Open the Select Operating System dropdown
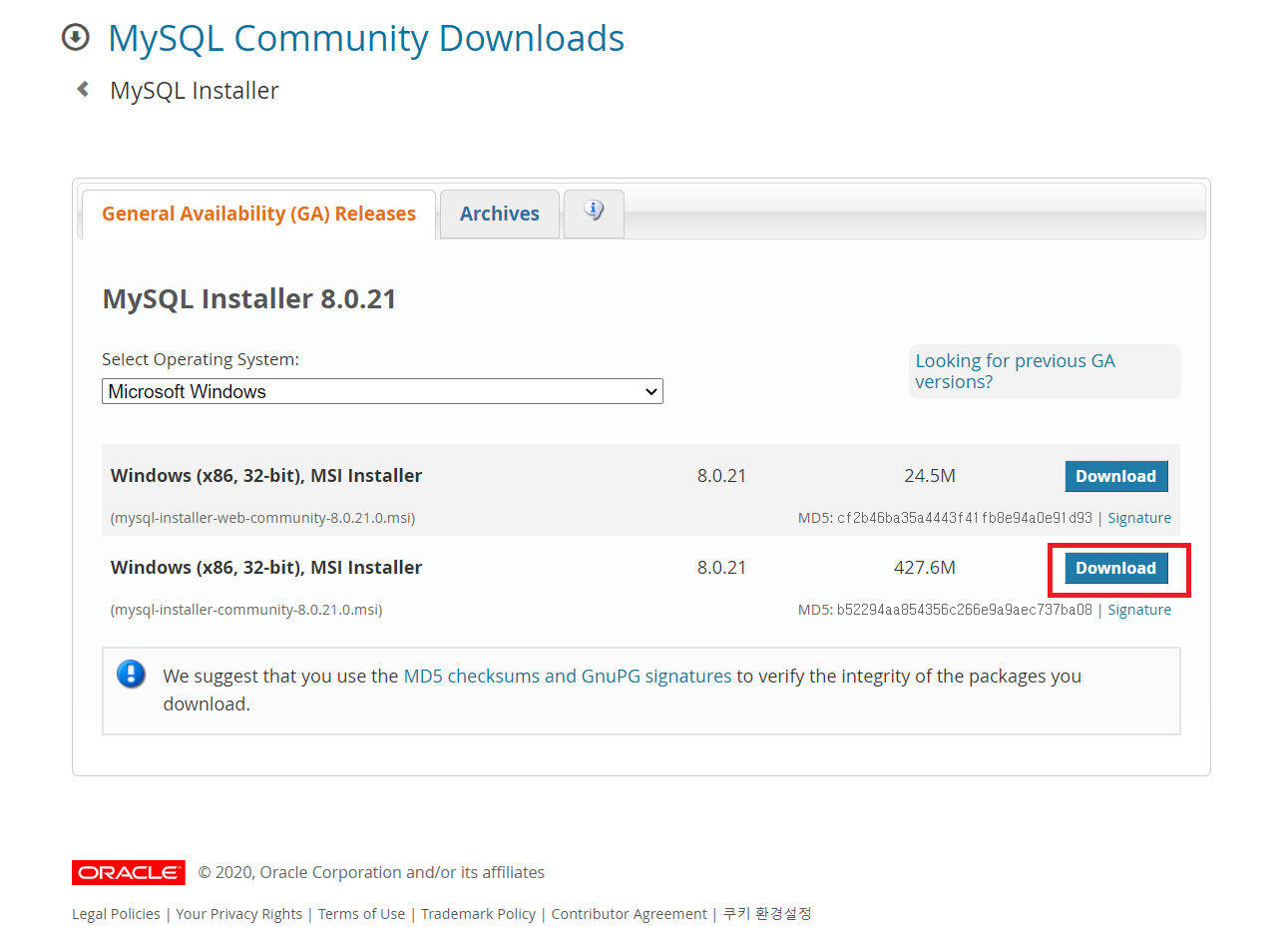The width and height of the screenshot is (1288, 928). (382, 391)
